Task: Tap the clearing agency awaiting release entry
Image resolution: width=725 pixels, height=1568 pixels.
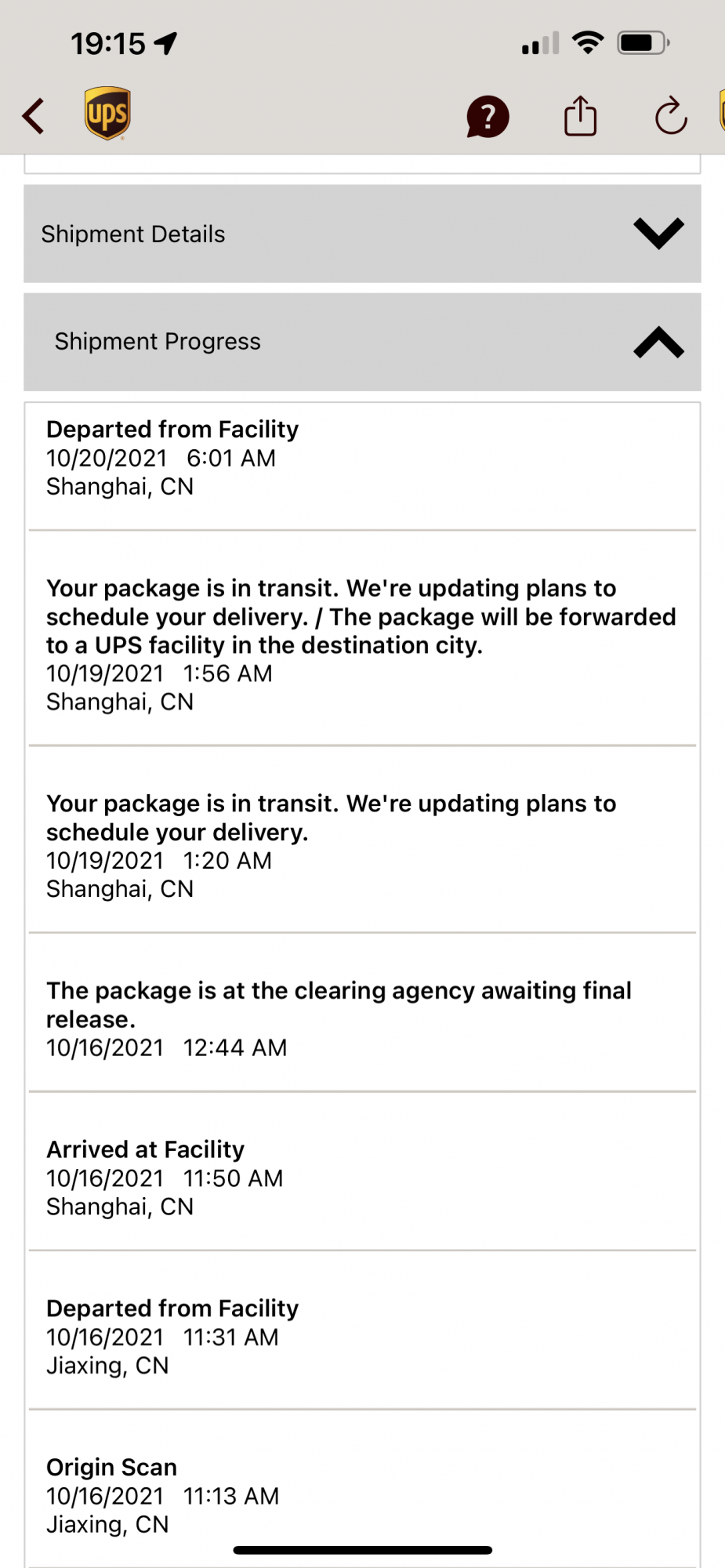Action: pyautogui.click(x=339, y=1018)
